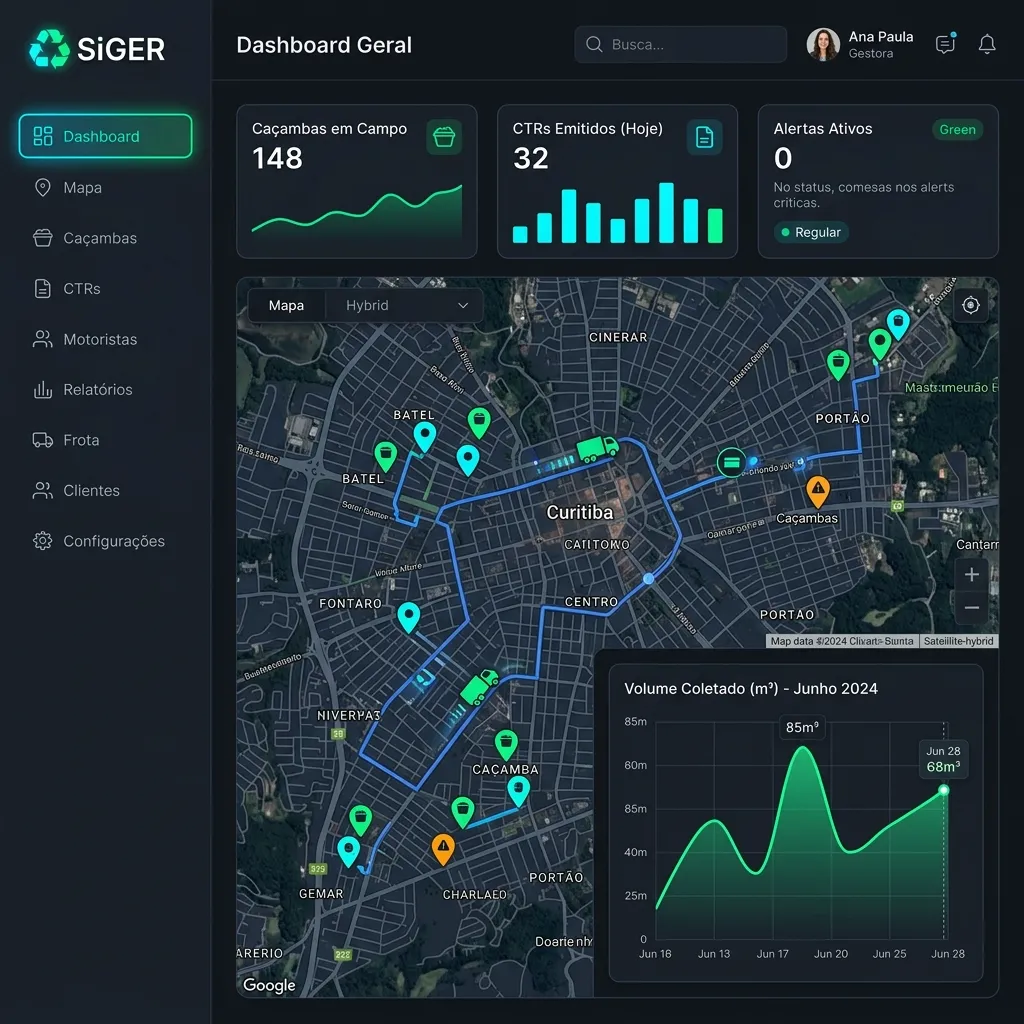This screenshot has width=1024, height=1024.
Task: Click the green circular depot marker
Action: point(731,462)
